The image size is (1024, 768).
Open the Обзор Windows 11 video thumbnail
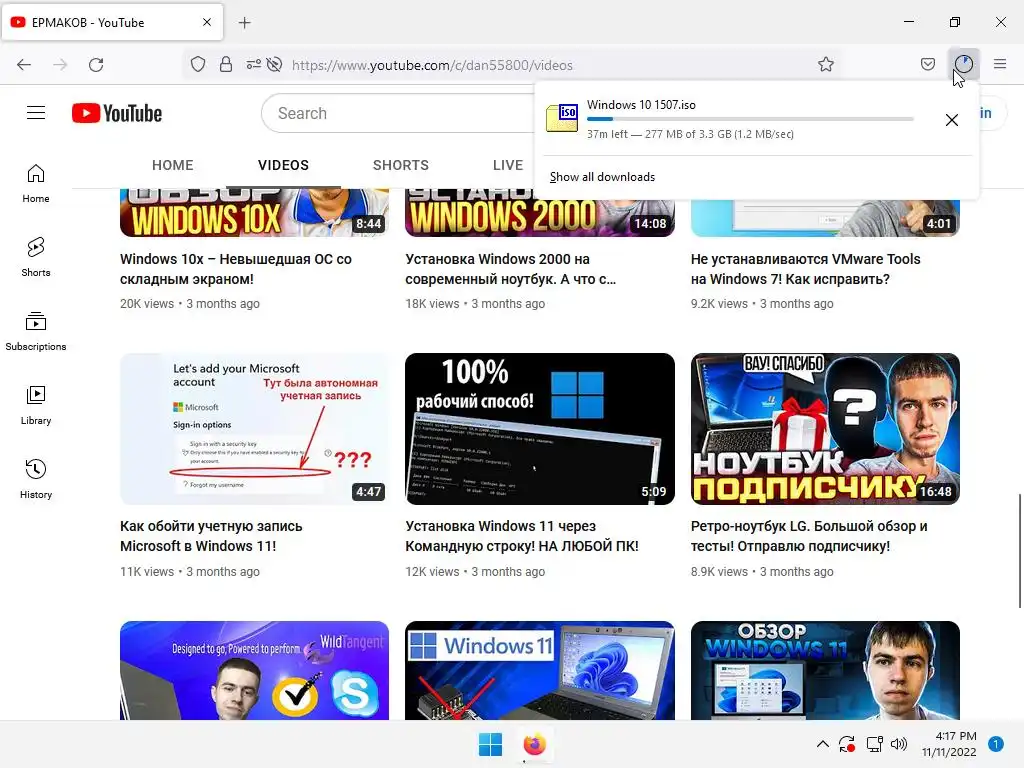point(825,671)
